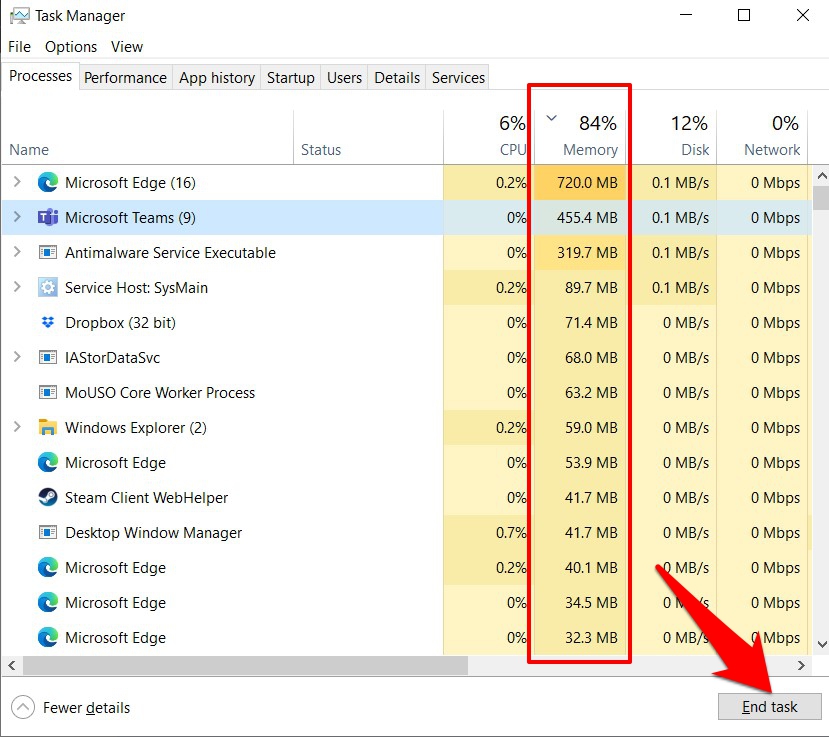Expand the Microsoft Teams process group
The image size is (829, 737).
20,217
